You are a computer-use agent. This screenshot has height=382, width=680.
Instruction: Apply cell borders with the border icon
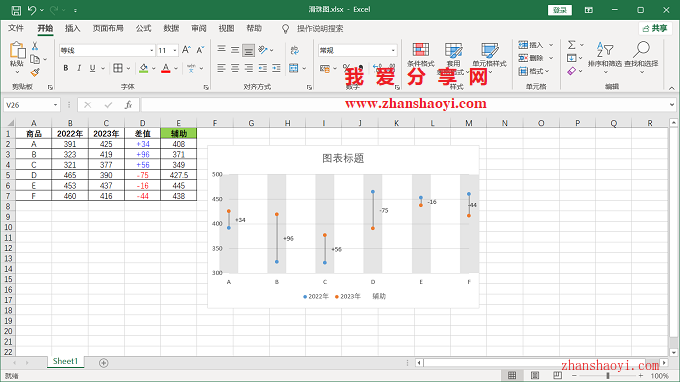pos(118,68)
